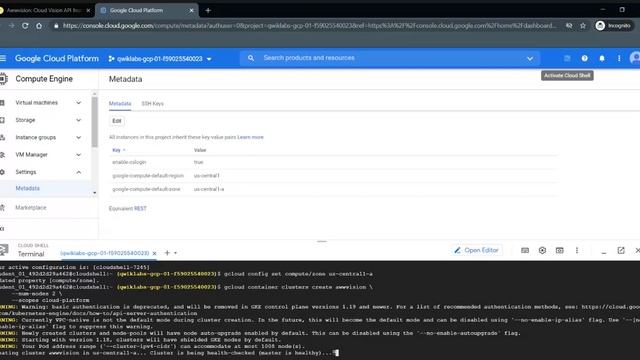Click the browser address bar URL
640x360 pixels.
click(309, 26)
